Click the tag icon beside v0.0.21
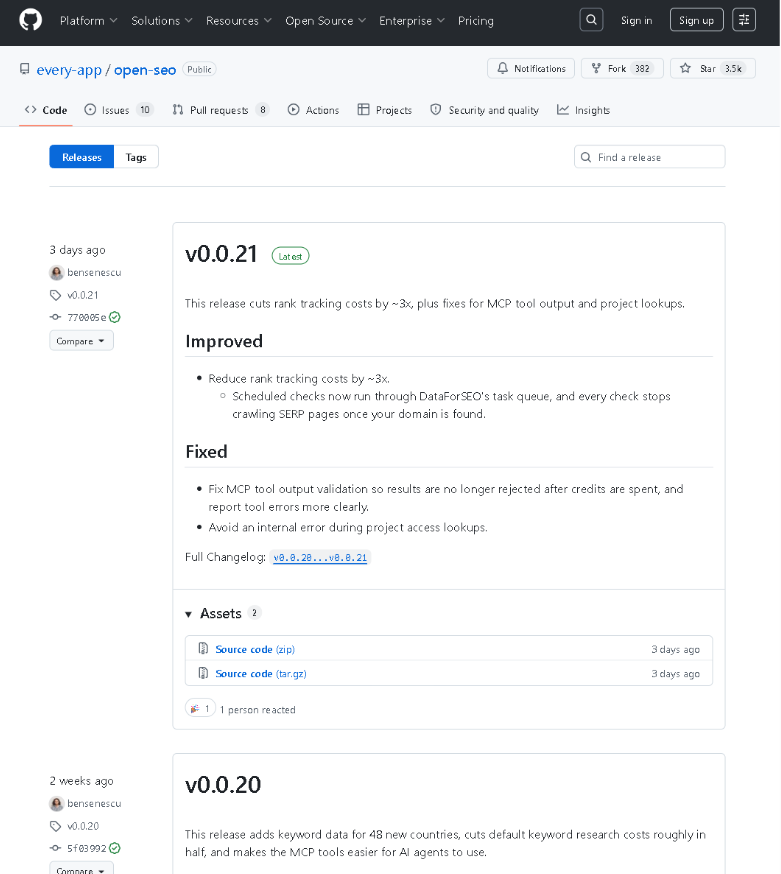 coord(55,295)
